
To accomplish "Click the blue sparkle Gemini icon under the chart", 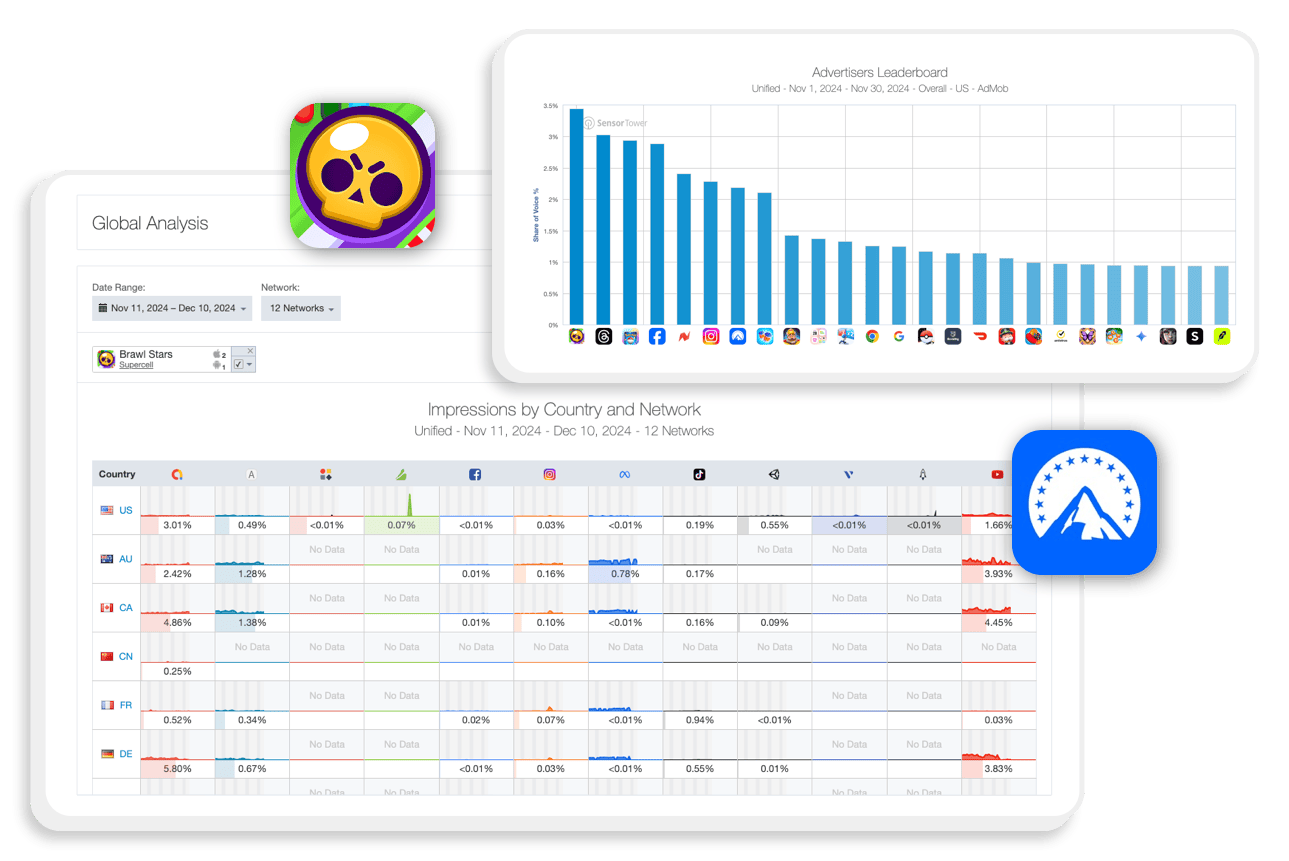I will [x=1141, y=337].
